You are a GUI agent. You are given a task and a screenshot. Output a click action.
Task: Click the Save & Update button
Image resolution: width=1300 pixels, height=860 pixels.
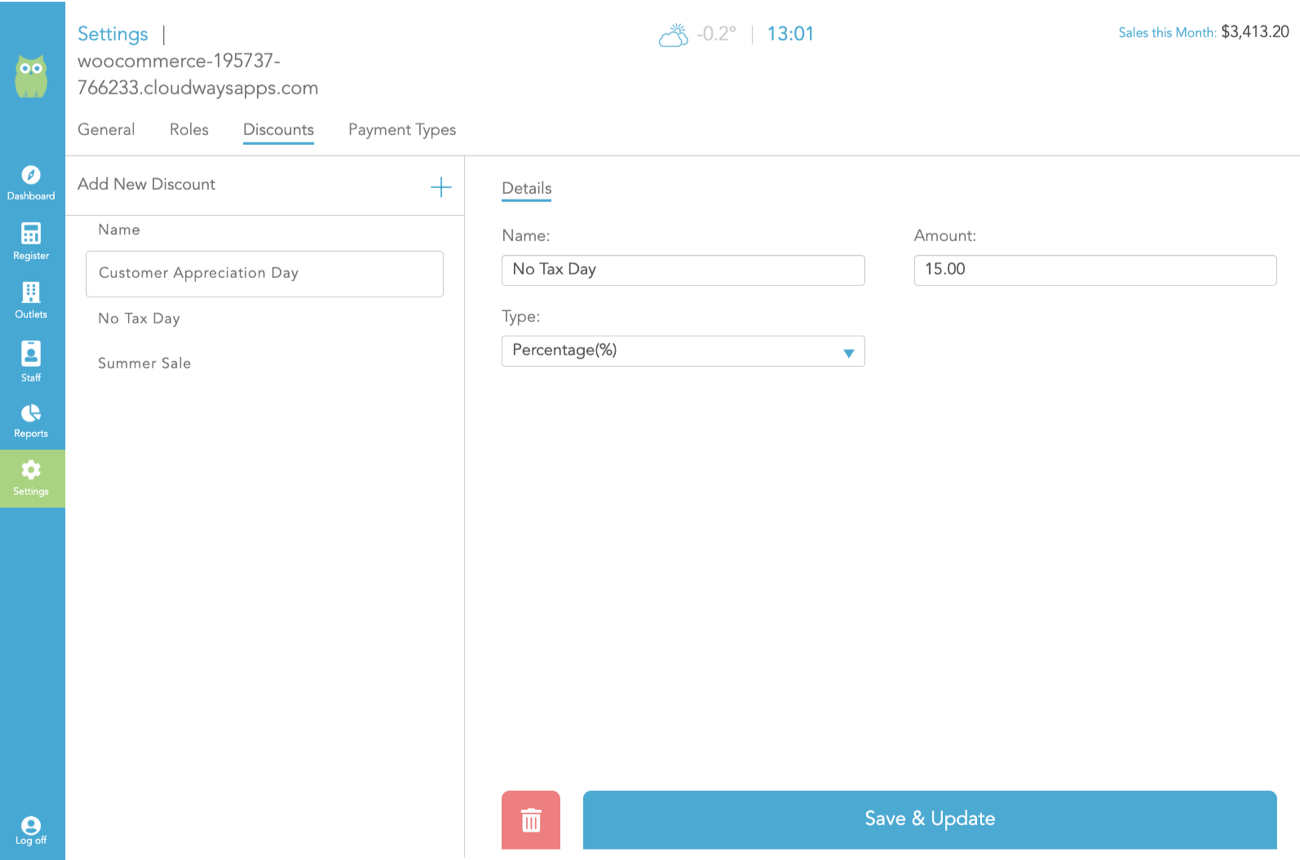click(x=929, y=819)
